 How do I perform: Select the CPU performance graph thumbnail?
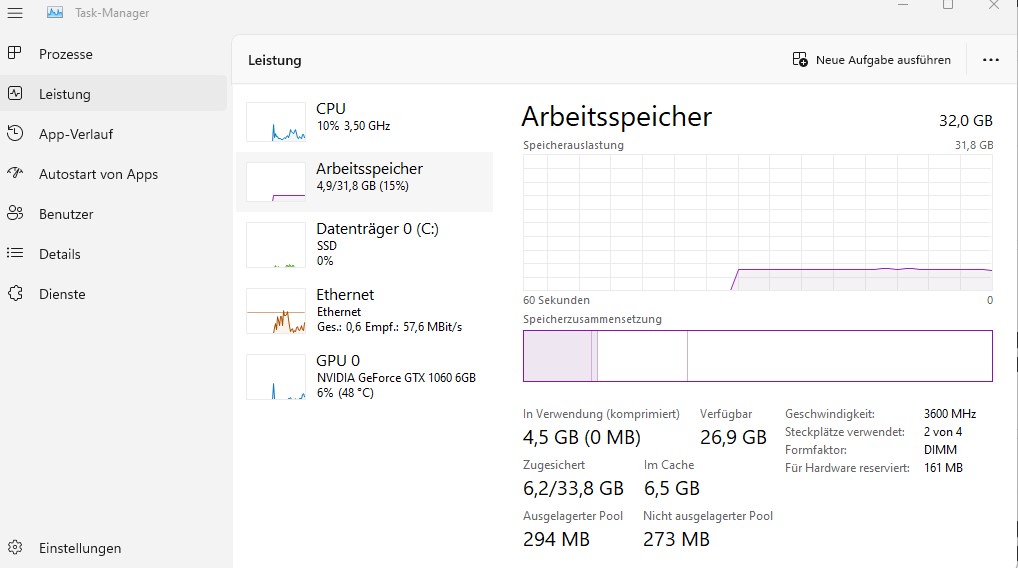[x=276, y=121]
